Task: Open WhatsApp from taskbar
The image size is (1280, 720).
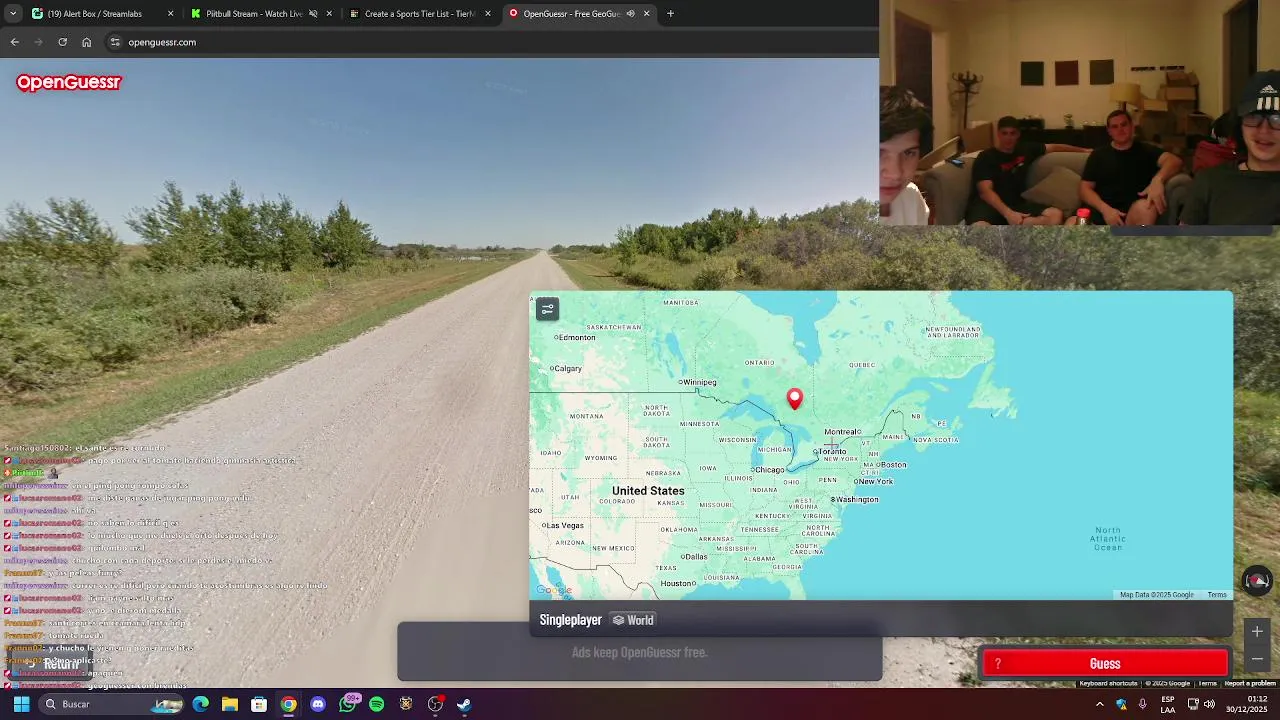Action: tap(347, 704)
